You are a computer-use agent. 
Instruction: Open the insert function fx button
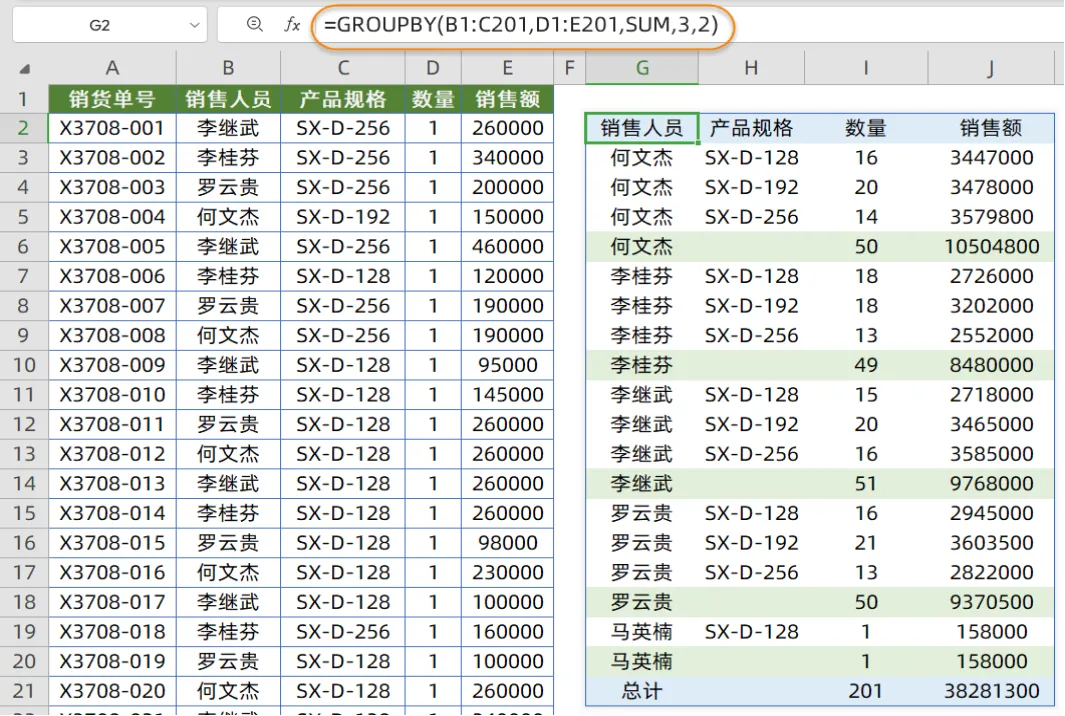(292, 24)
